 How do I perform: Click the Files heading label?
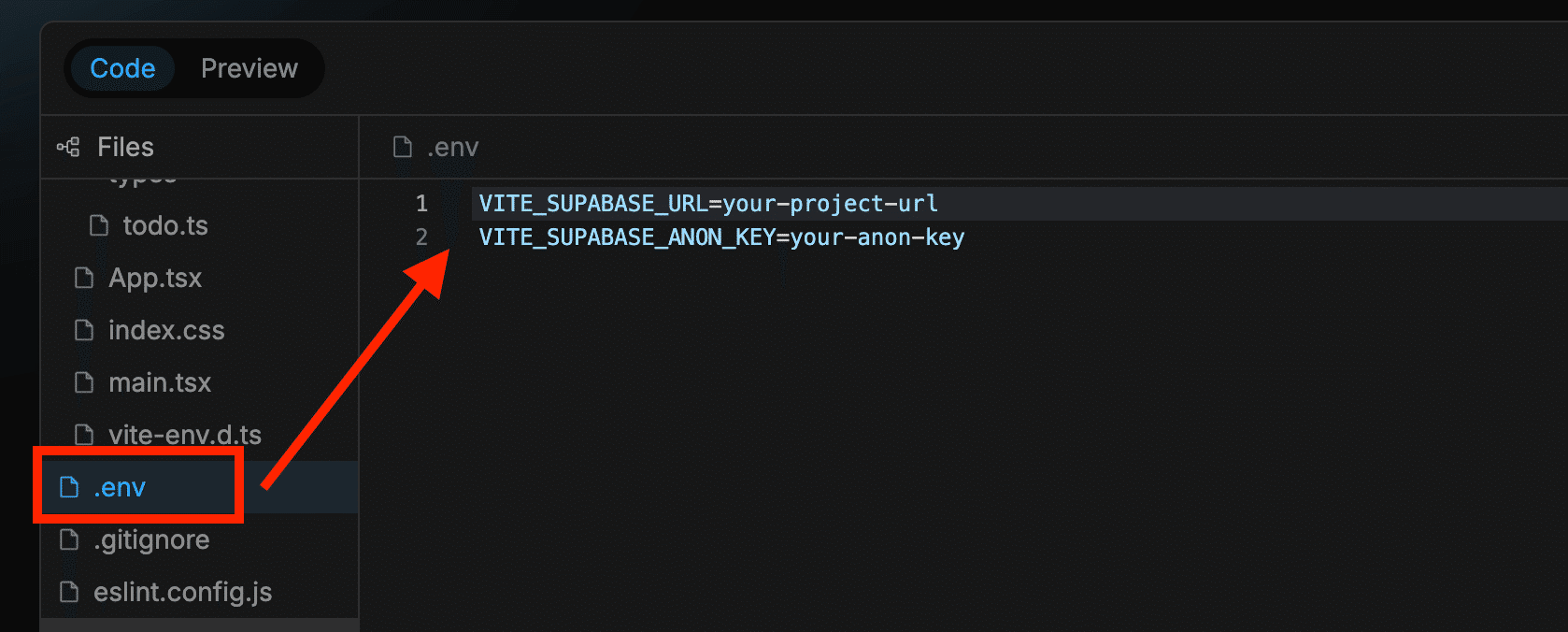125,147
